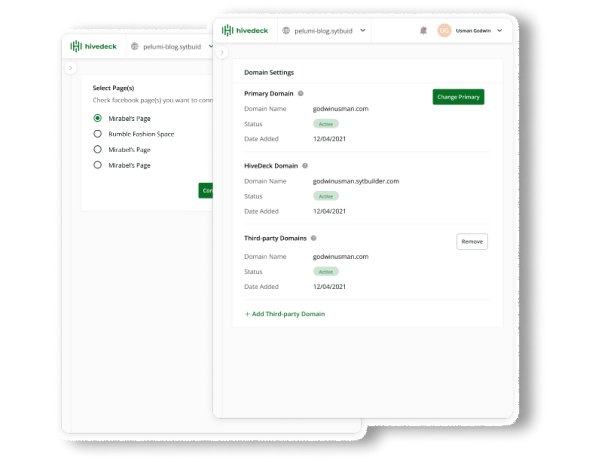
Task: Show info for Third-party Domains
Action: point(314,238)
